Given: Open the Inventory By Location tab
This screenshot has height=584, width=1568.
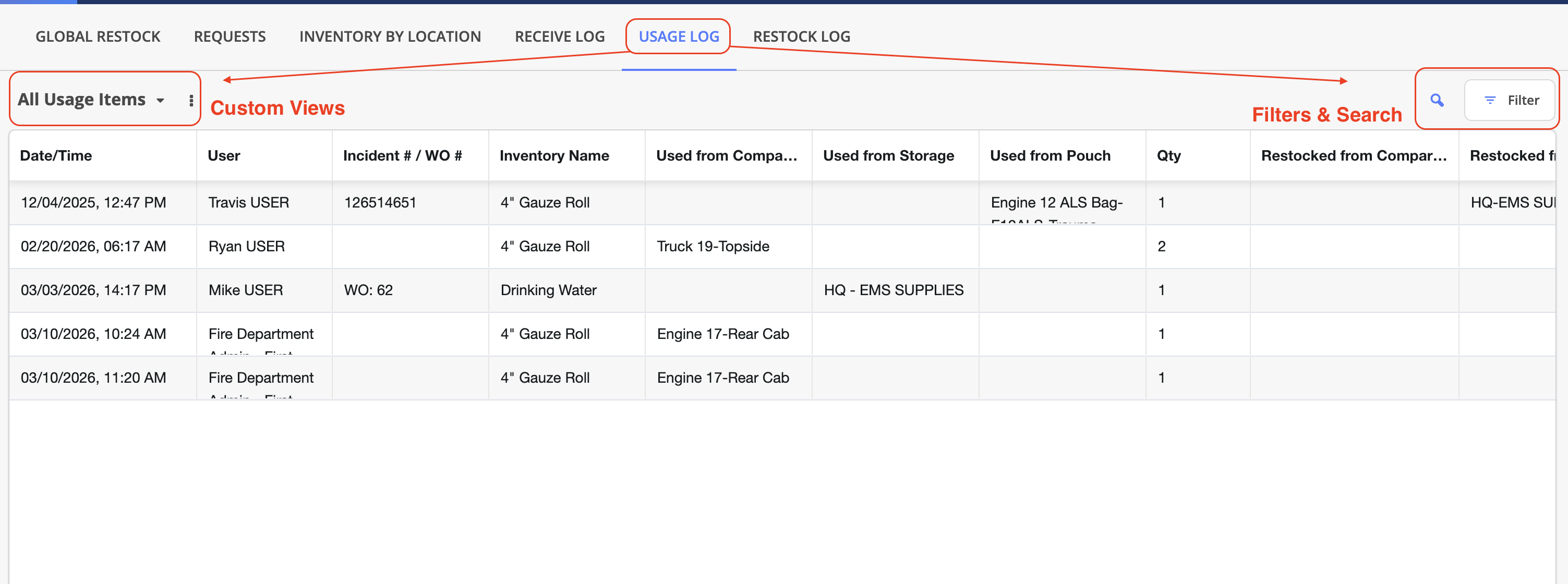Looking at the screenshot, I should pos(390,36).
